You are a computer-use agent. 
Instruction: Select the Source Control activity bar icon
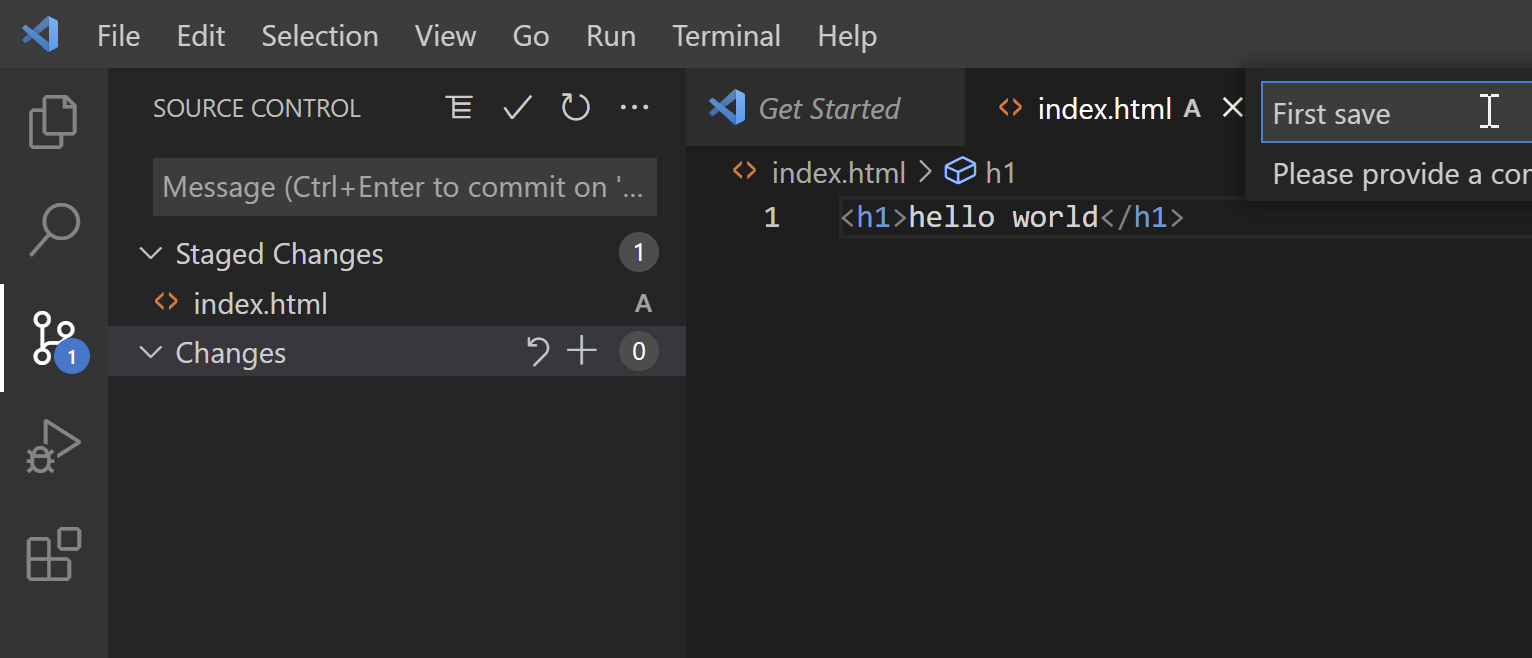(53, 338)
